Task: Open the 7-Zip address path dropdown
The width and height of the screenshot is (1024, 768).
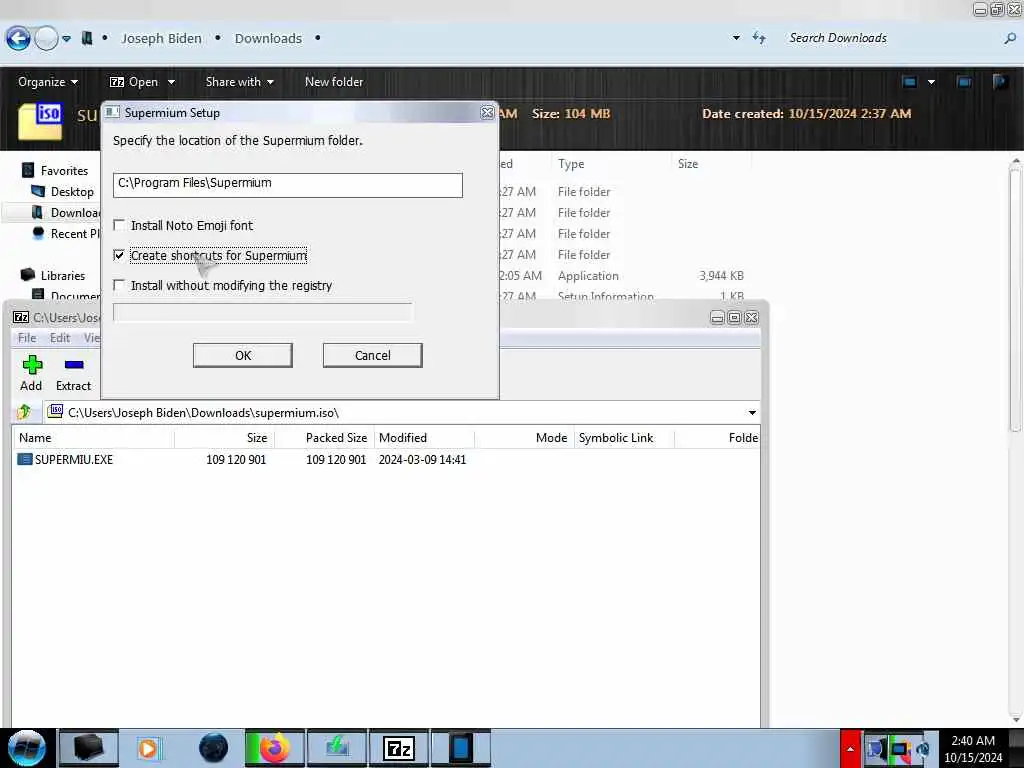Action: click(x=752, y=413)
